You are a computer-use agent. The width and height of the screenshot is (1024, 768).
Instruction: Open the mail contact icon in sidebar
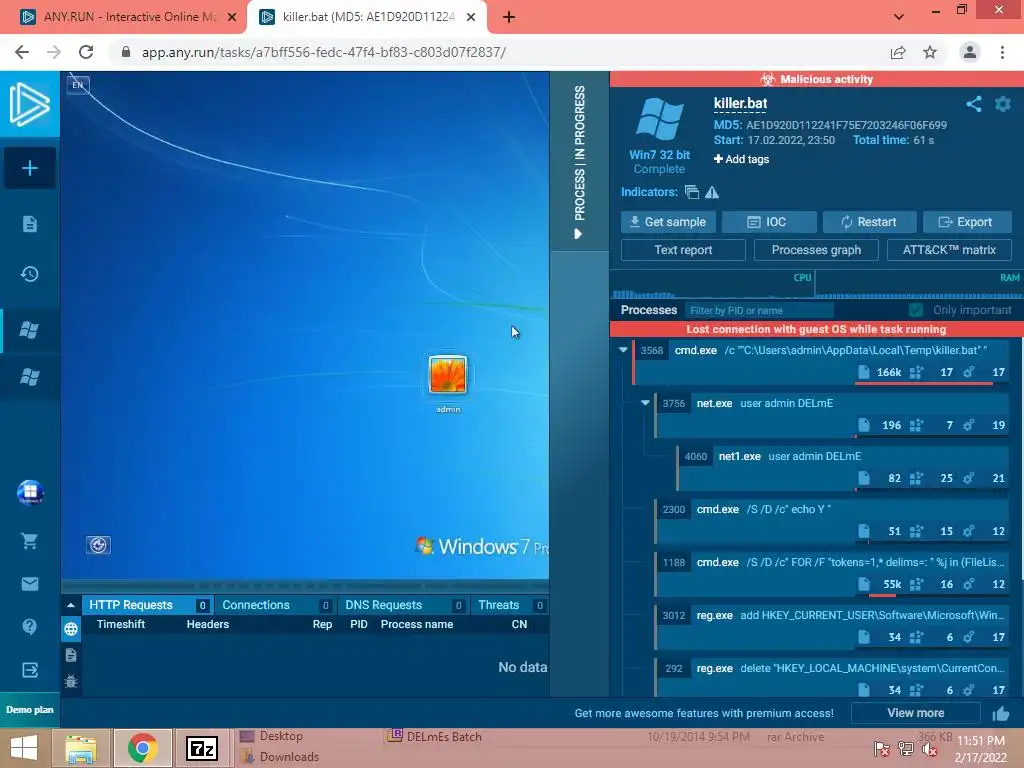point(29,584)
